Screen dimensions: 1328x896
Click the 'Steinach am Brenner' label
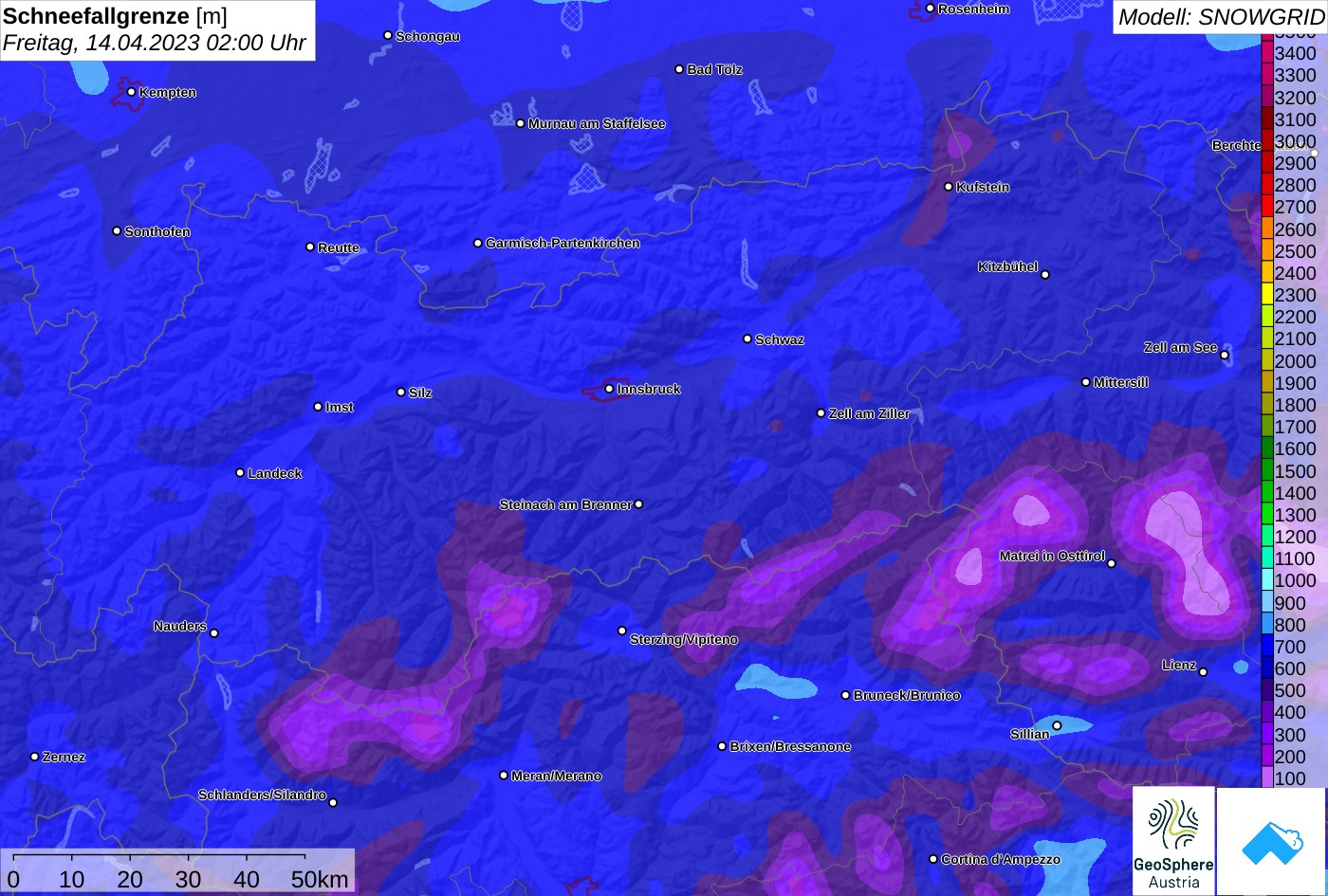tap(565, 505)
